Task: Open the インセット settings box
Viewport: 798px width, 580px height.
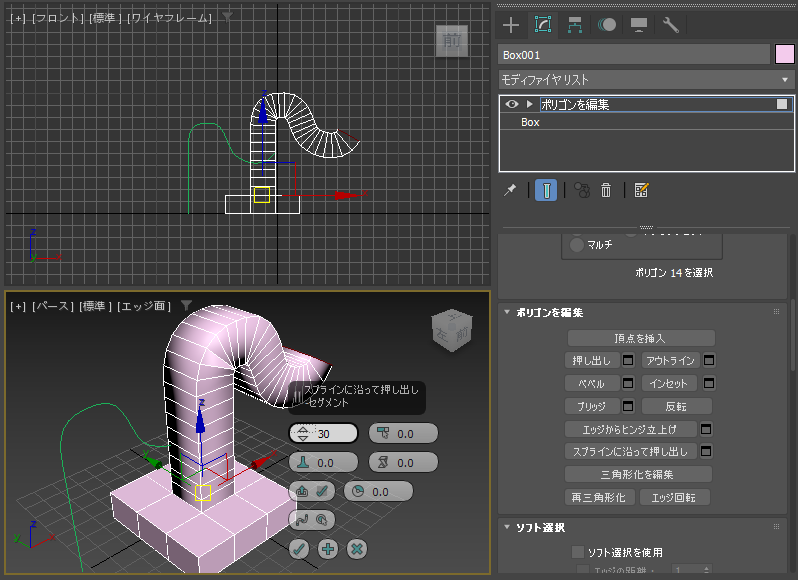Action: 709,383
